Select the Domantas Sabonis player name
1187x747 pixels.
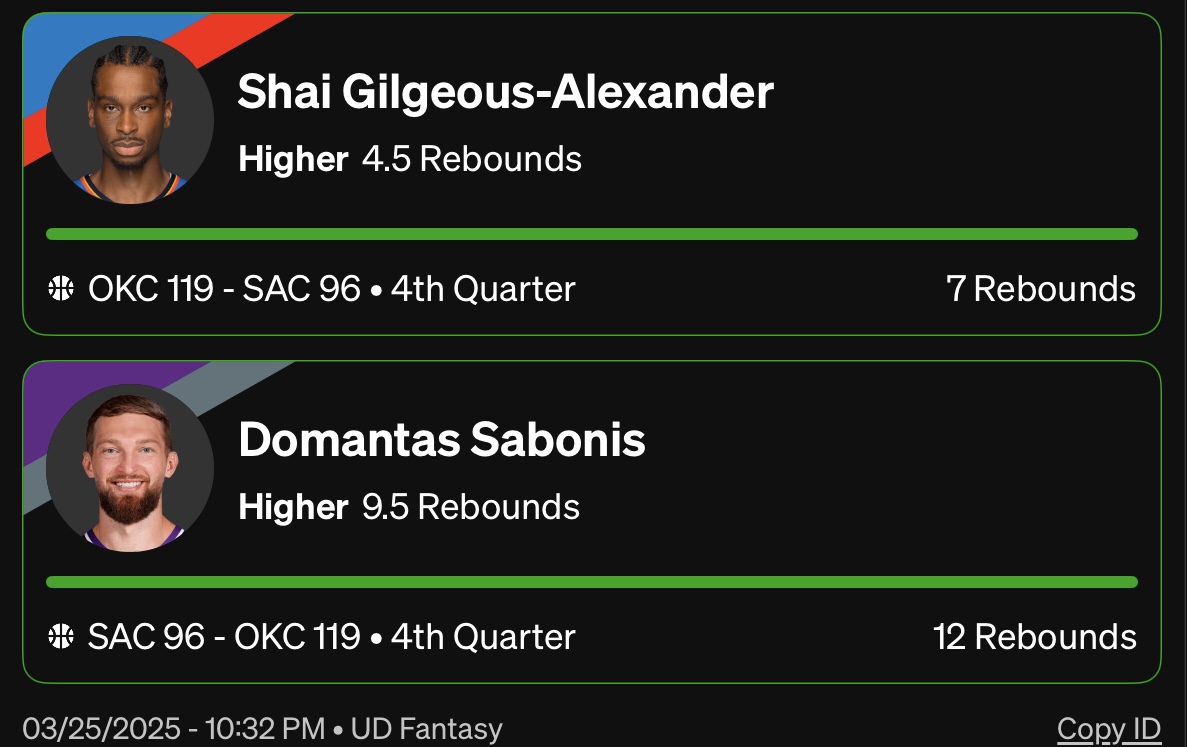tap(442, 440)
